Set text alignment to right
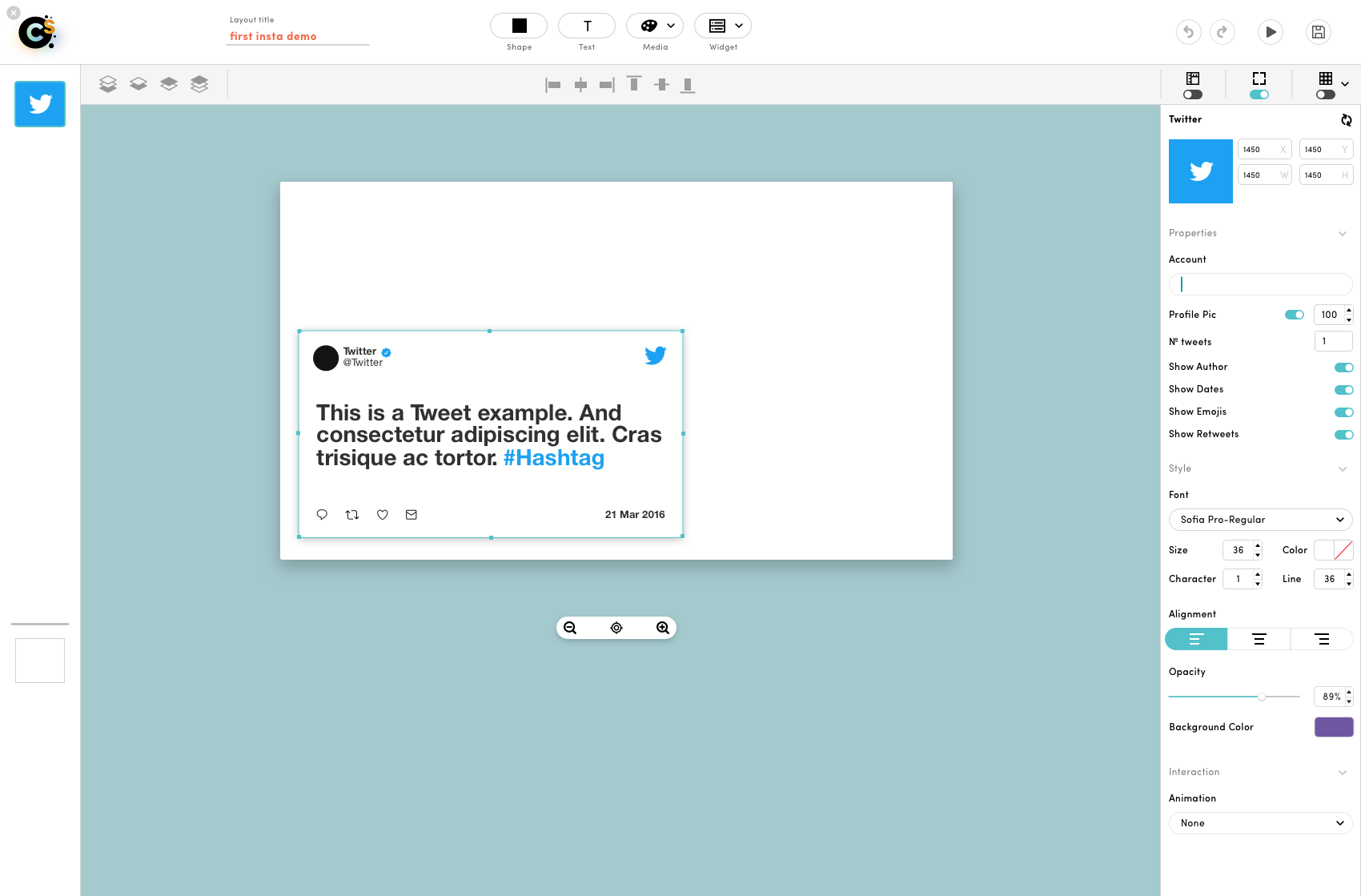This screenshot has width=1361, height=896. (1322, 639)
